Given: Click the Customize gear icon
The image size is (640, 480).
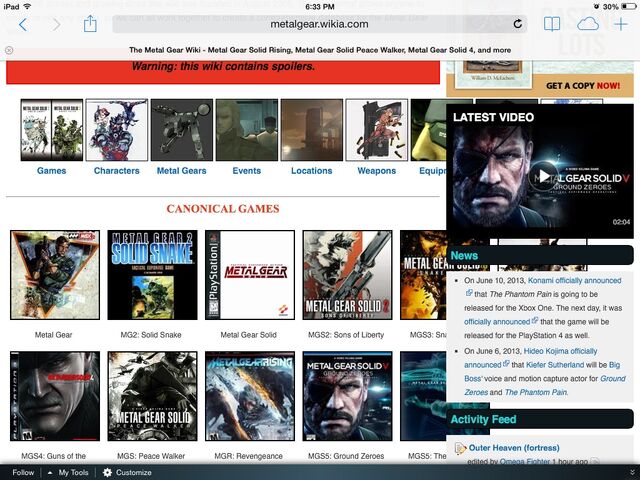Looking at the screenshot, I should (107, 472).
